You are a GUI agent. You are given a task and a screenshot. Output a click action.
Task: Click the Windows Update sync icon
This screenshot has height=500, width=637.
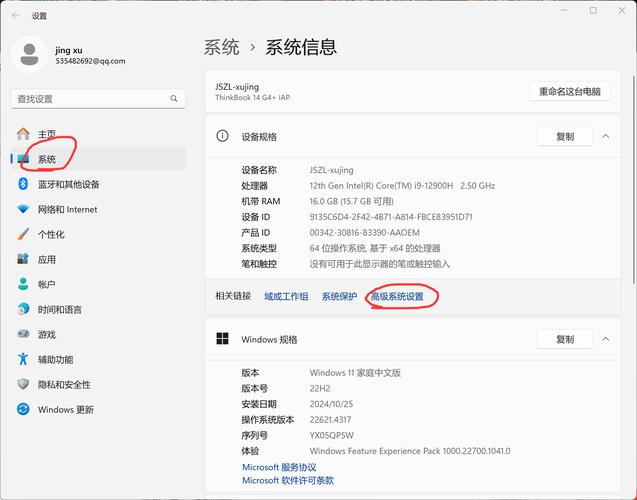pos(23,409)
